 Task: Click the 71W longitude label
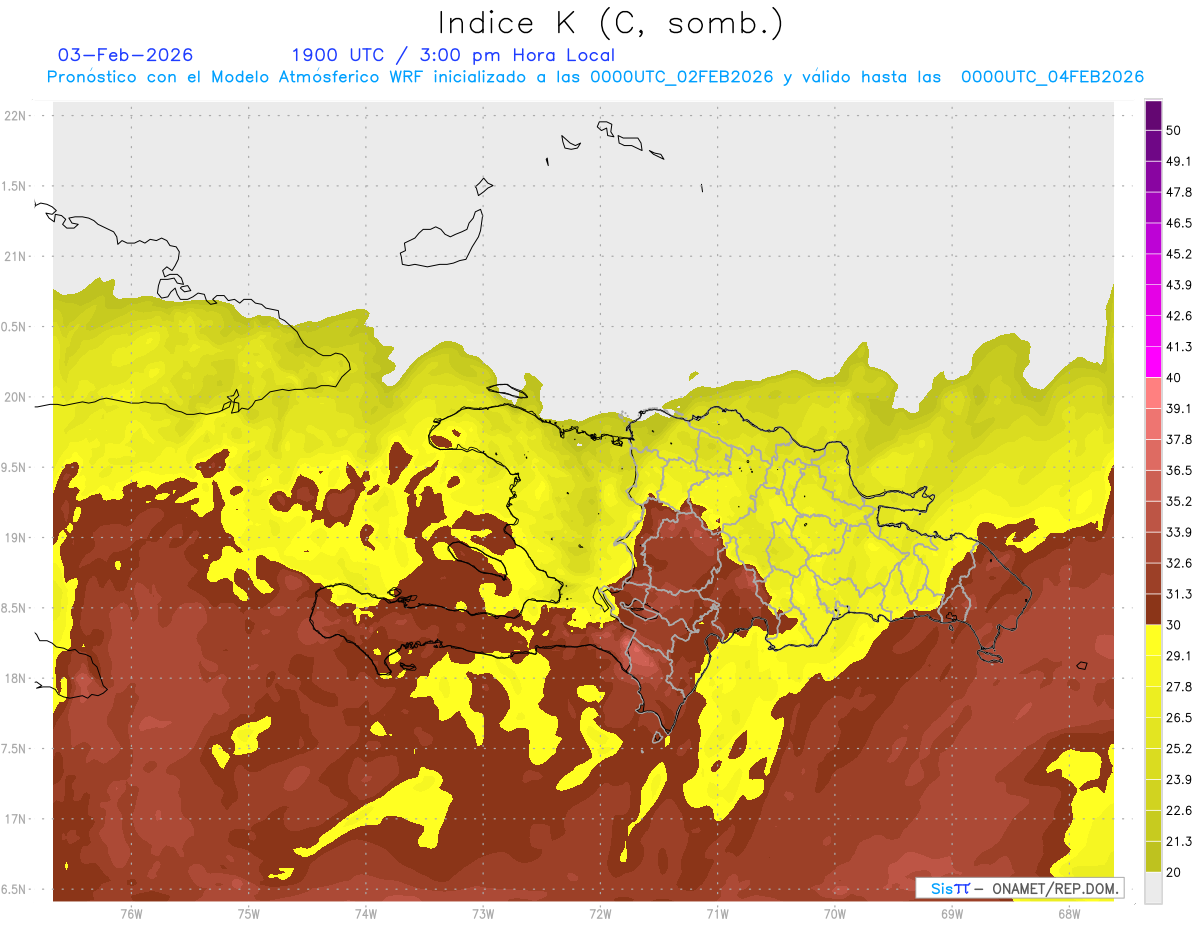tap(717, 913)
